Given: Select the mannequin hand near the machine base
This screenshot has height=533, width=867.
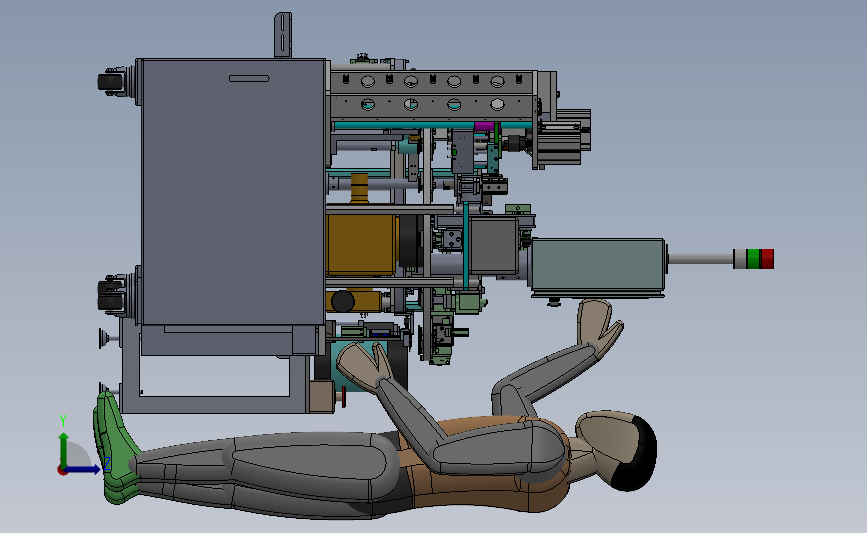Looking at the screenshot, I should pyautogui.click(x=364, y=365).
